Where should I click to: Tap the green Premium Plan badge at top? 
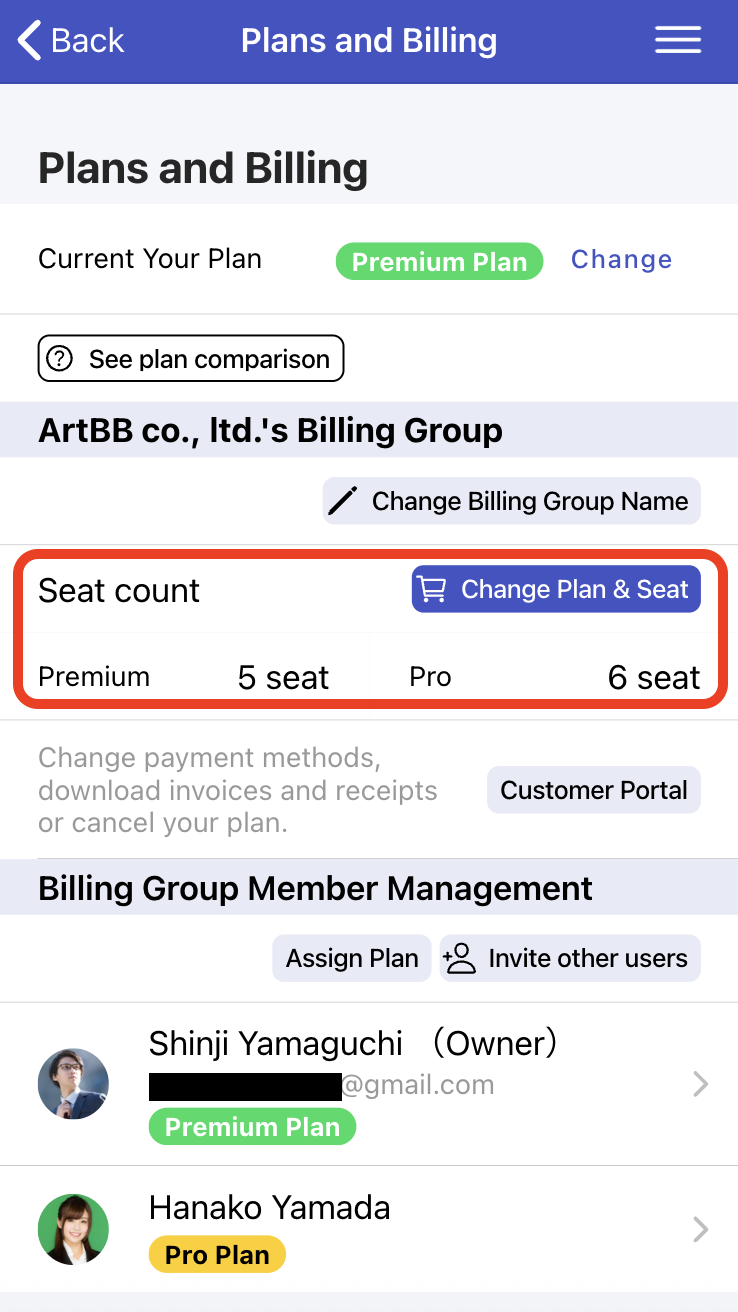tap(439, 262)
